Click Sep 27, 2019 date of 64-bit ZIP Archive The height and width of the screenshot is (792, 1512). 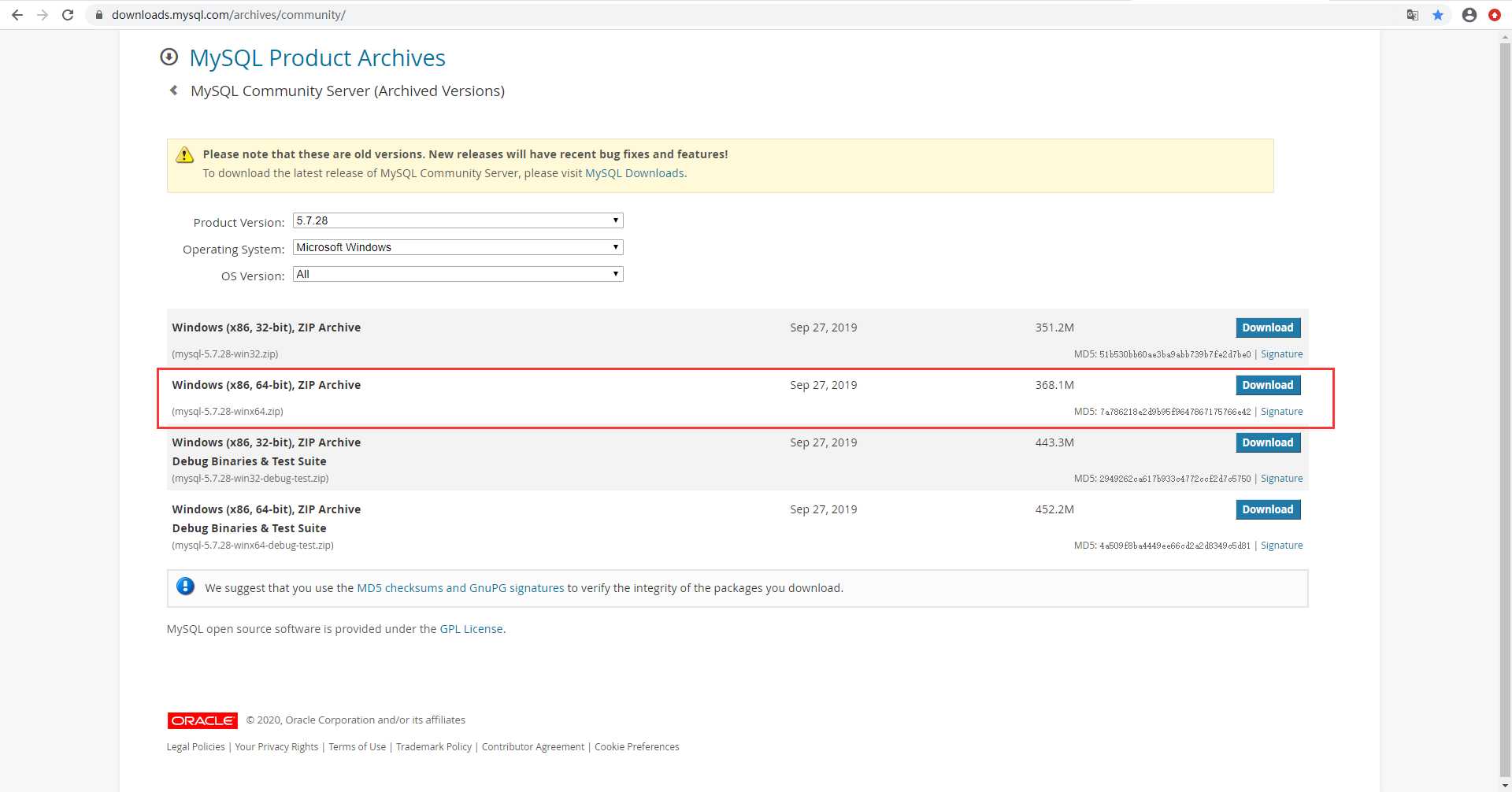click(824, 385)
